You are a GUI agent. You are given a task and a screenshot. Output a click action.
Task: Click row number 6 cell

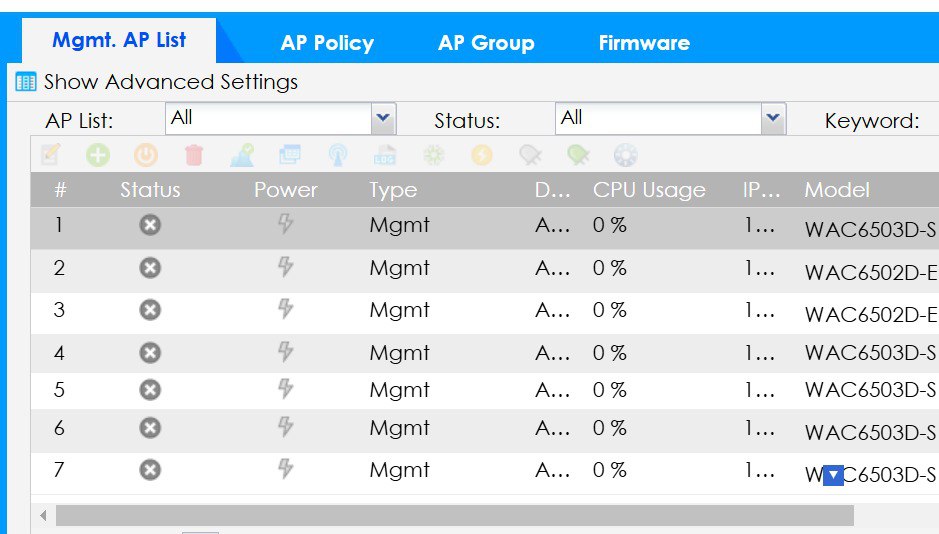(x=59, y=428)
